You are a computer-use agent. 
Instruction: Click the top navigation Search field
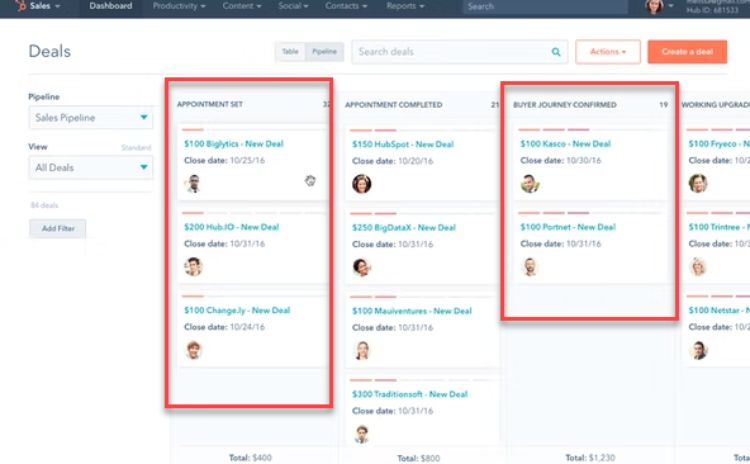(x=545, y=7)
